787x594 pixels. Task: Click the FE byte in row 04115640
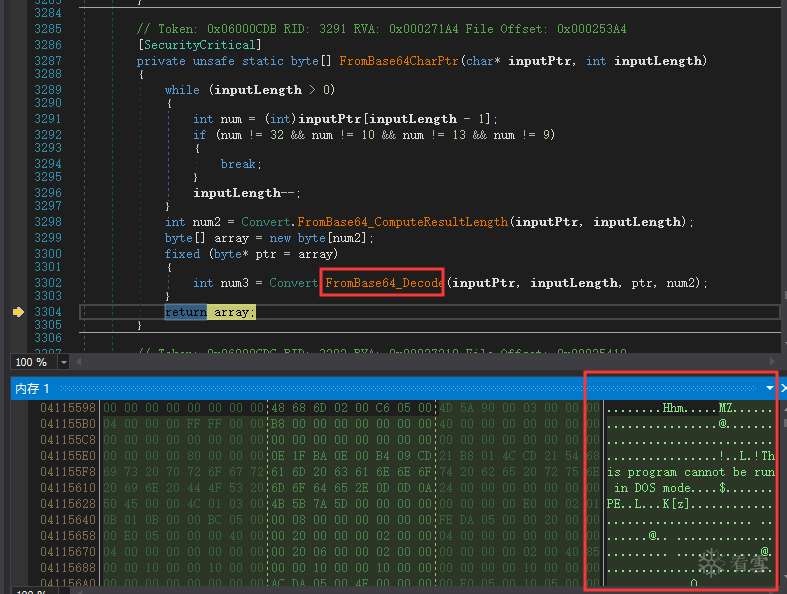[446, 520]
